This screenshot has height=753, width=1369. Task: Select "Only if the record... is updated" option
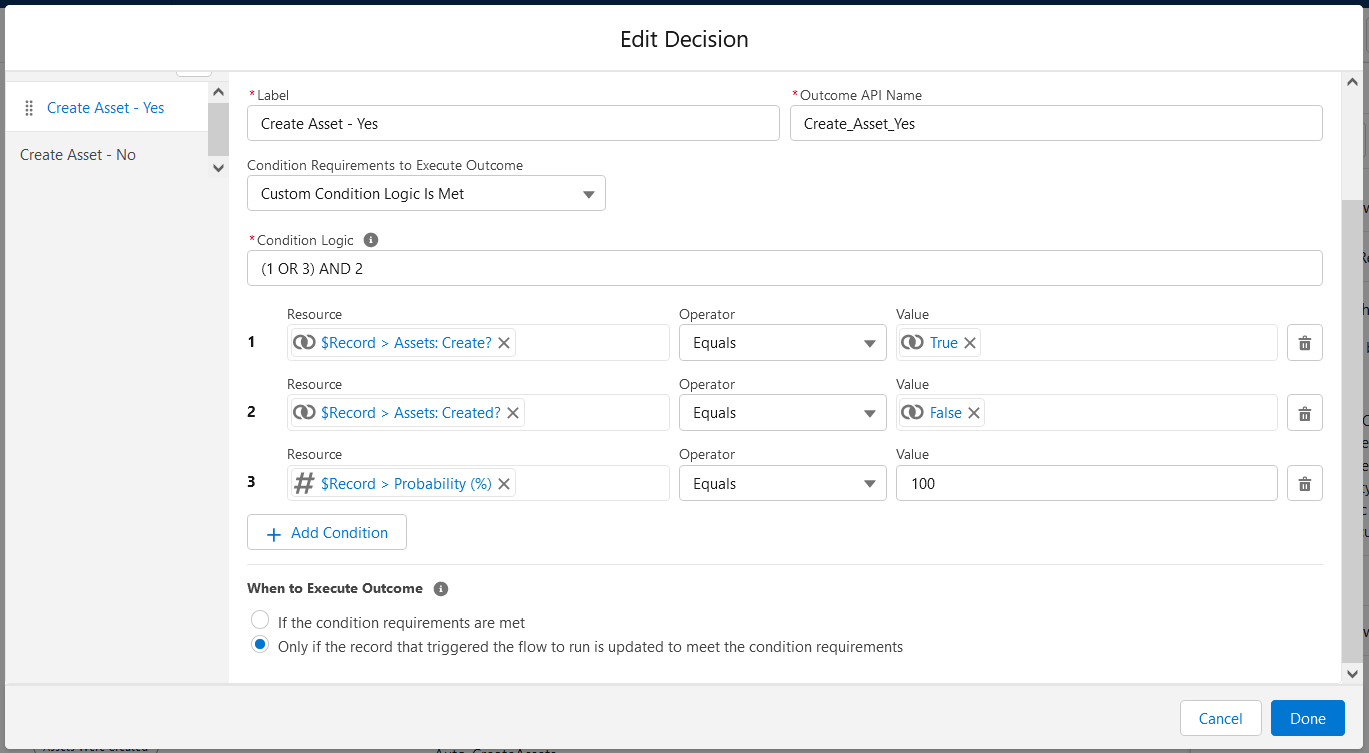click(260, 646)
